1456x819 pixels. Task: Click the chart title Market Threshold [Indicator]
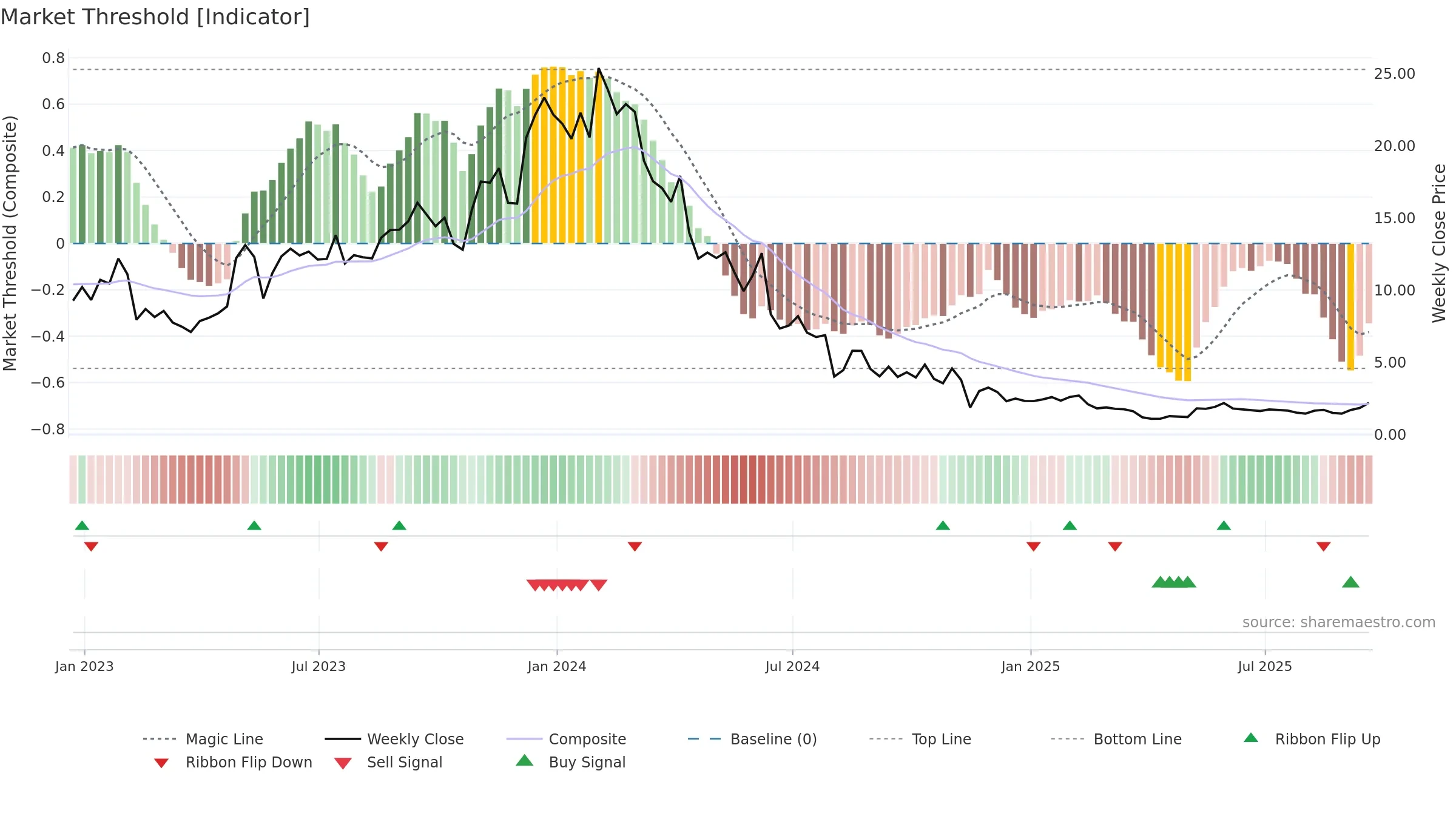click(x=155, y=17)
